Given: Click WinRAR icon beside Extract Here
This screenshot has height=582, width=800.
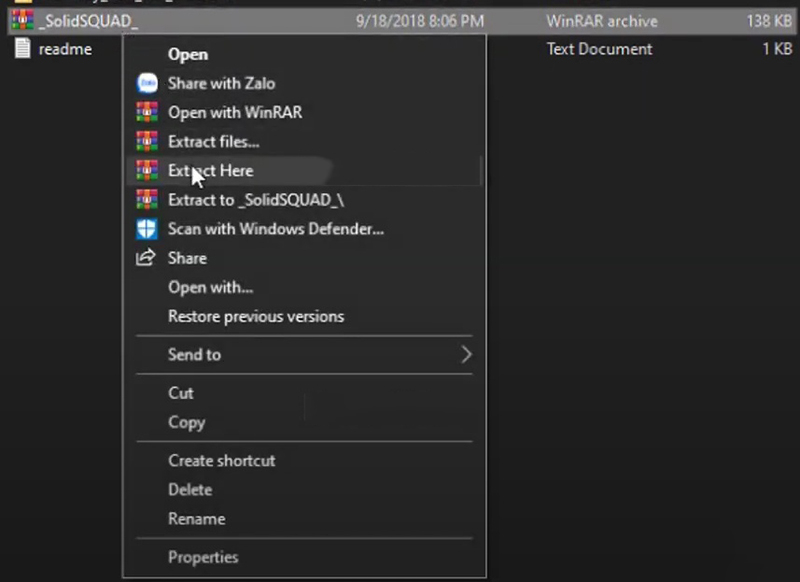Looking at the screenshot, I should (147, 170).
